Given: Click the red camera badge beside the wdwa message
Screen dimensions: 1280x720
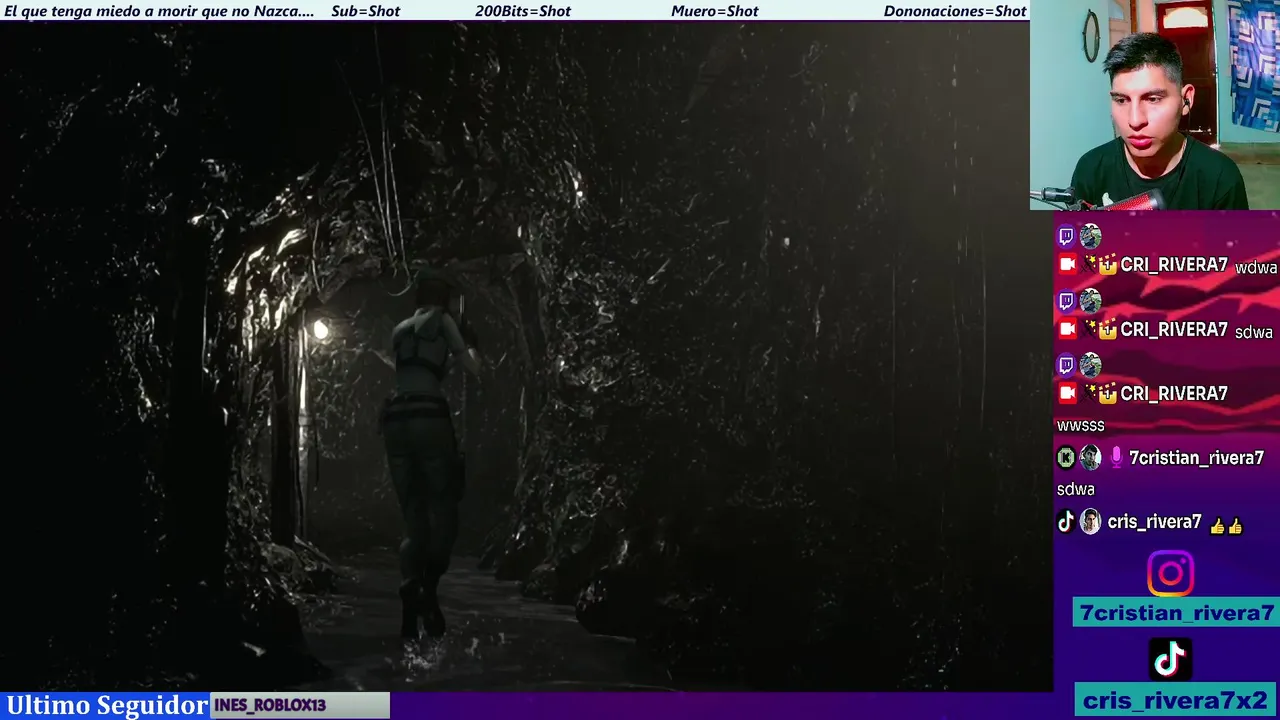Looking at the screenshot, I should pos(1068,265).
